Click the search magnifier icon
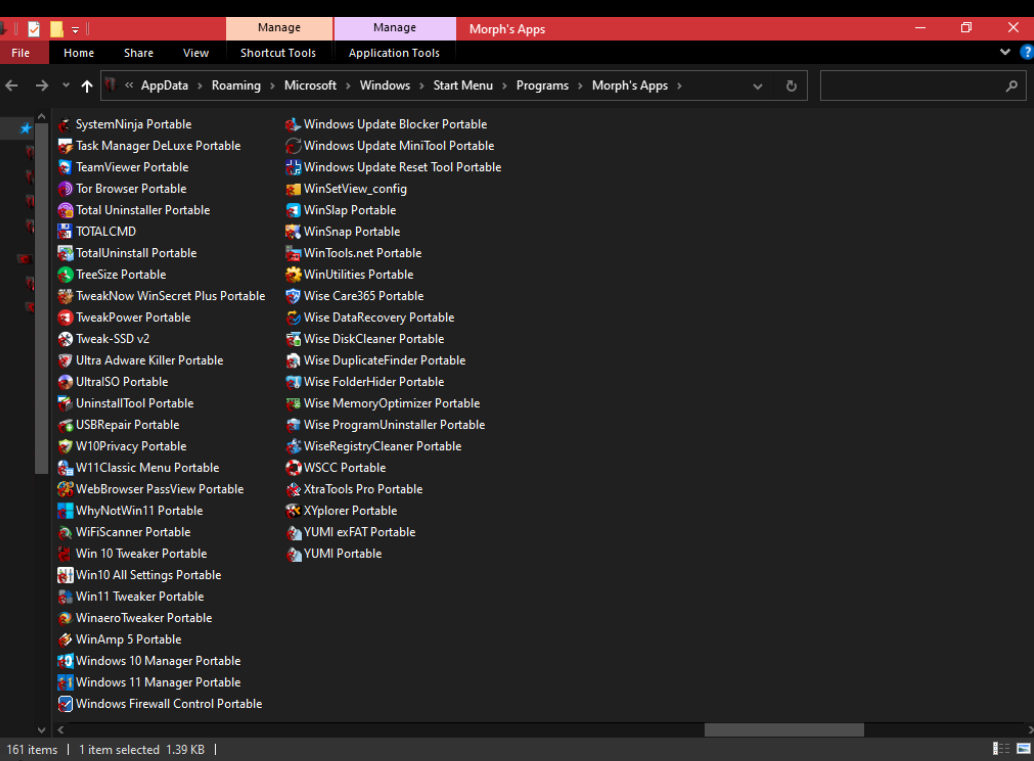 coord(1011,86)
